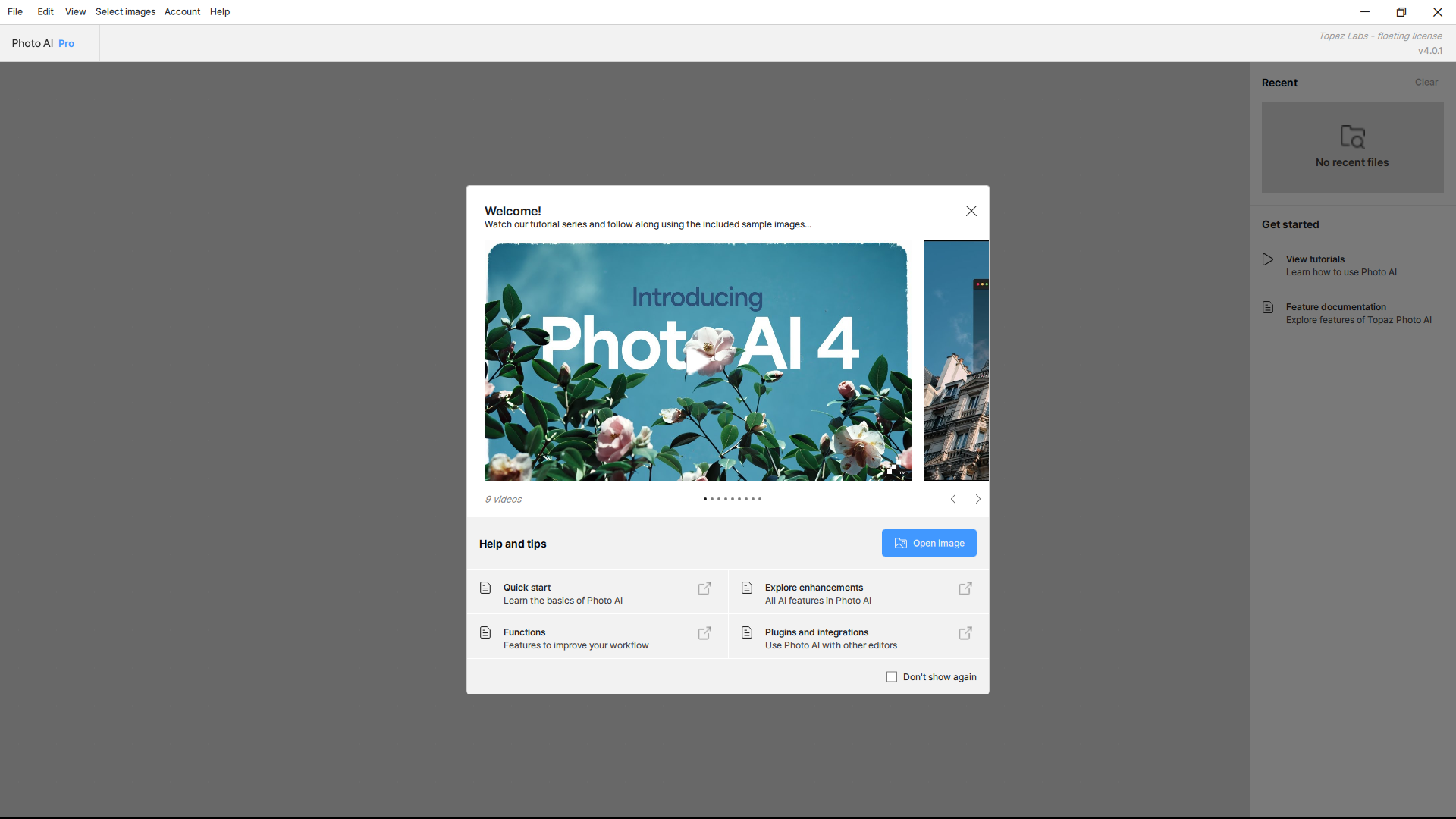Viewport: 1456px width, 819px height.
Task: Open the Help menu
Action: pos(220,12)
